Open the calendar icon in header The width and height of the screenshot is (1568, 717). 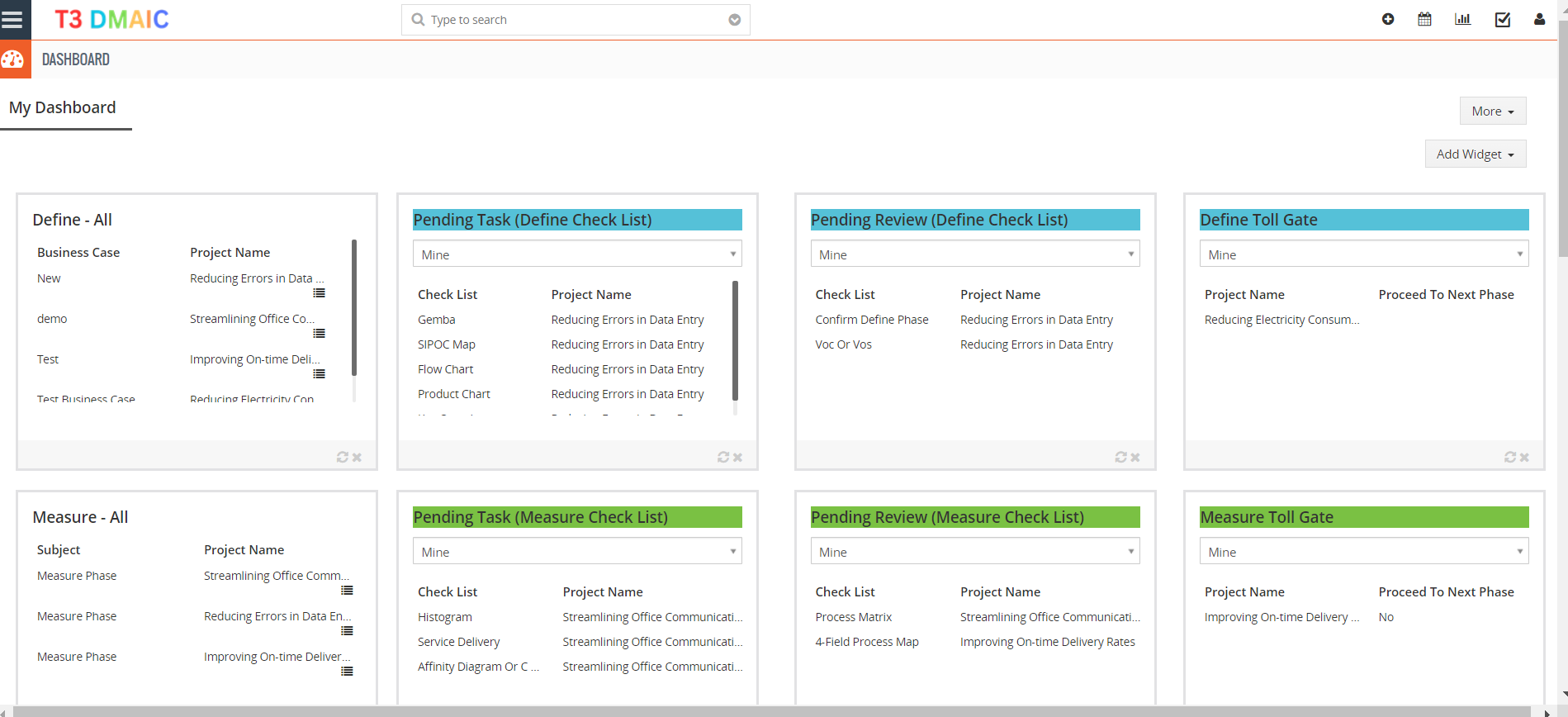pos(1424,19)
